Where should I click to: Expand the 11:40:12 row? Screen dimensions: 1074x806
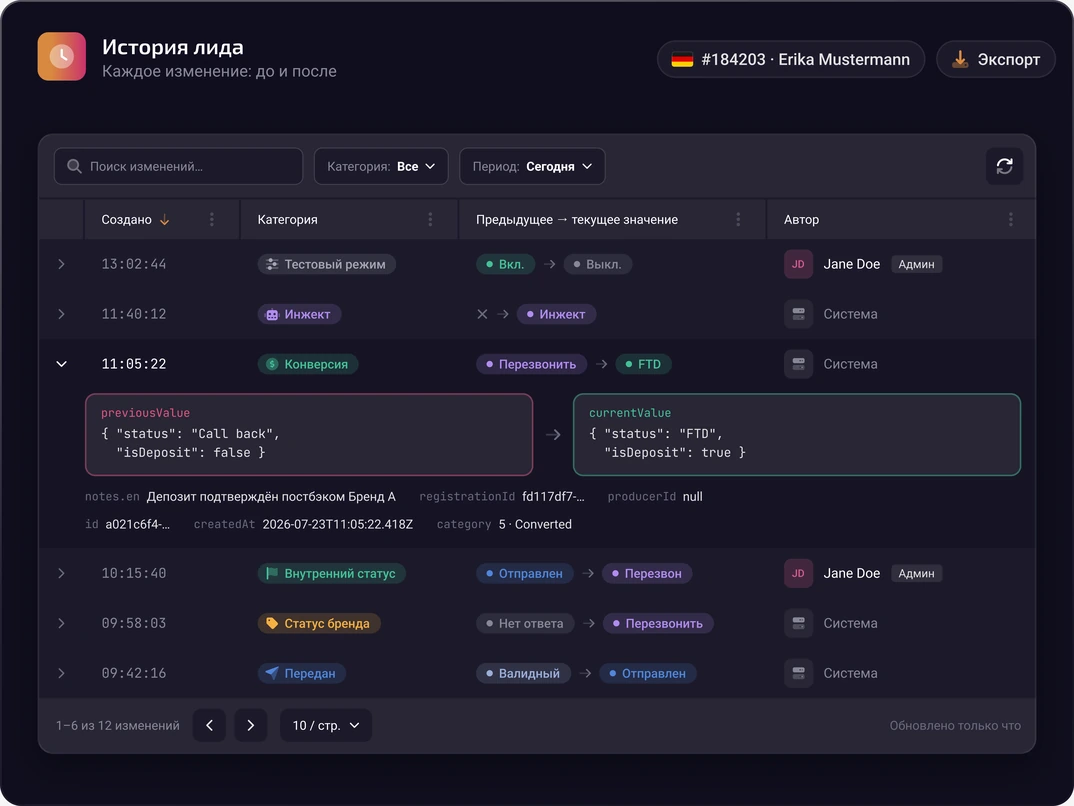click(62, 314)
